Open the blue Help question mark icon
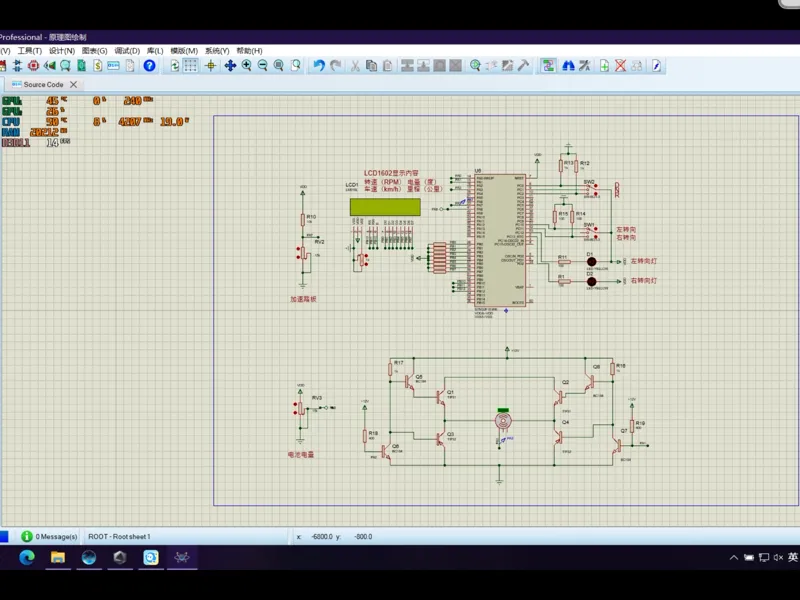Image resolution: width=800 pixels, height=600 pixels. 149,65
